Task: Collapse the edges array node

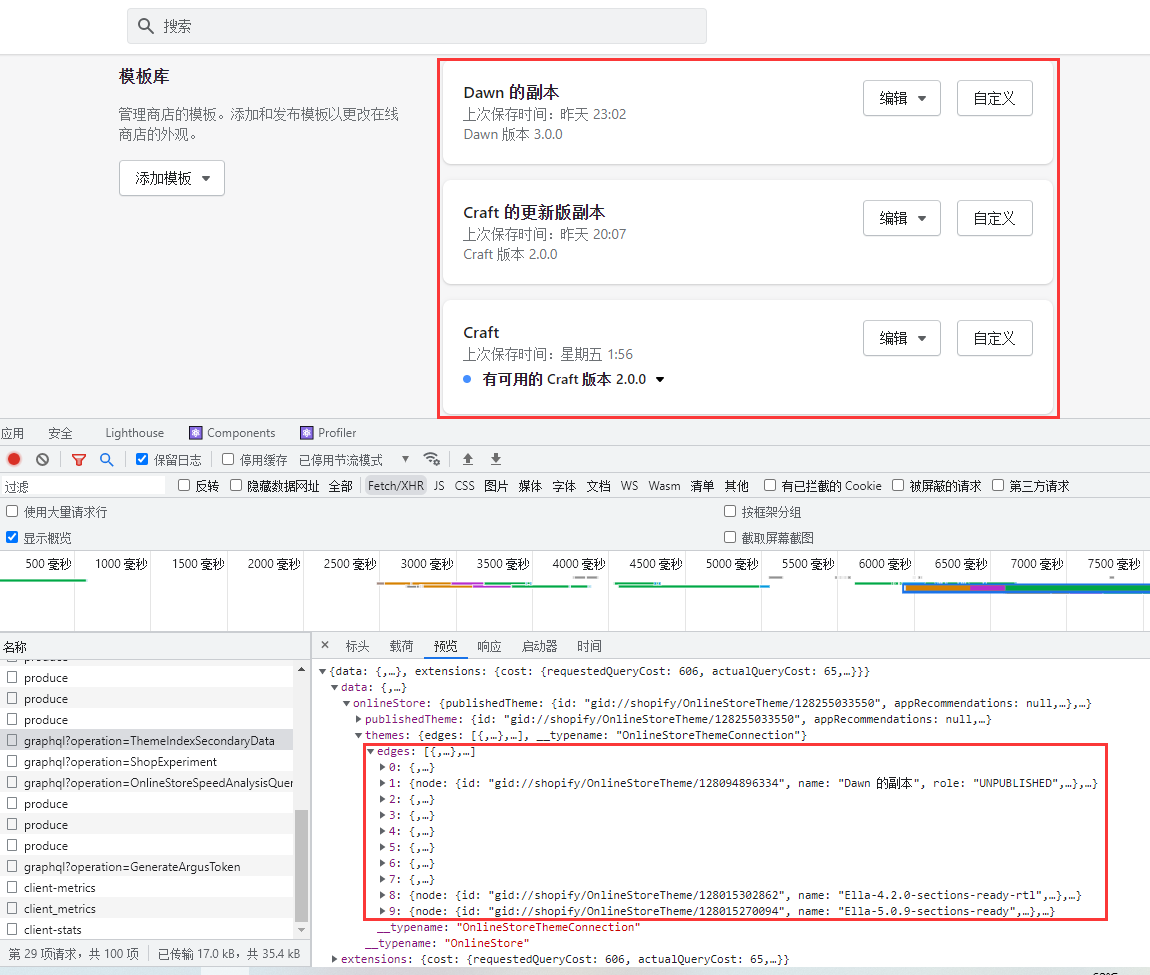Action: tap(371, 751)
